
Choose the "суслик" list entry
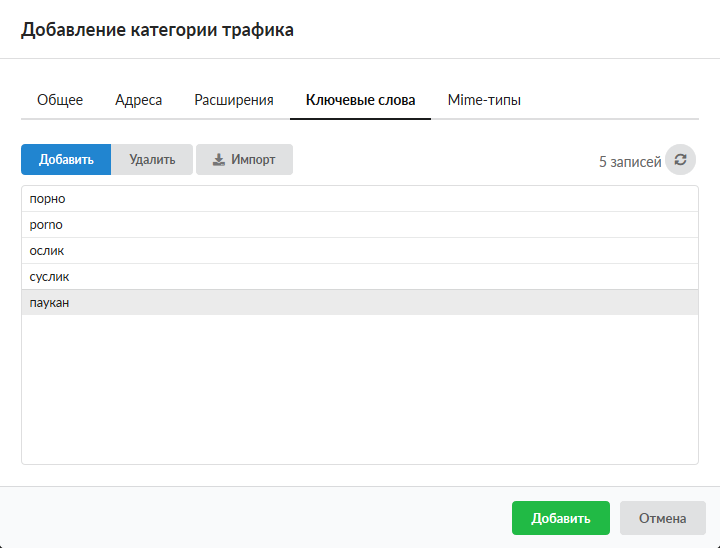click(360, 277)
